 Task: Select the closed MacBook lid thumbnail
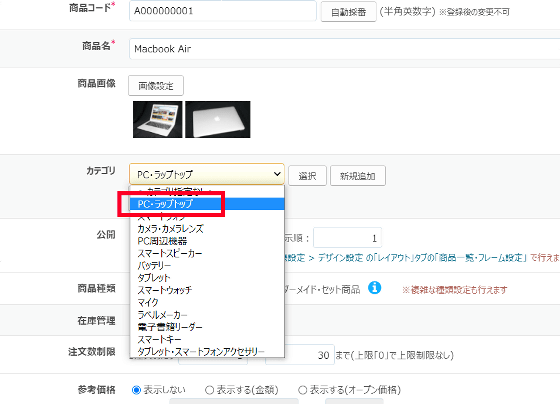tap(218, 119)
